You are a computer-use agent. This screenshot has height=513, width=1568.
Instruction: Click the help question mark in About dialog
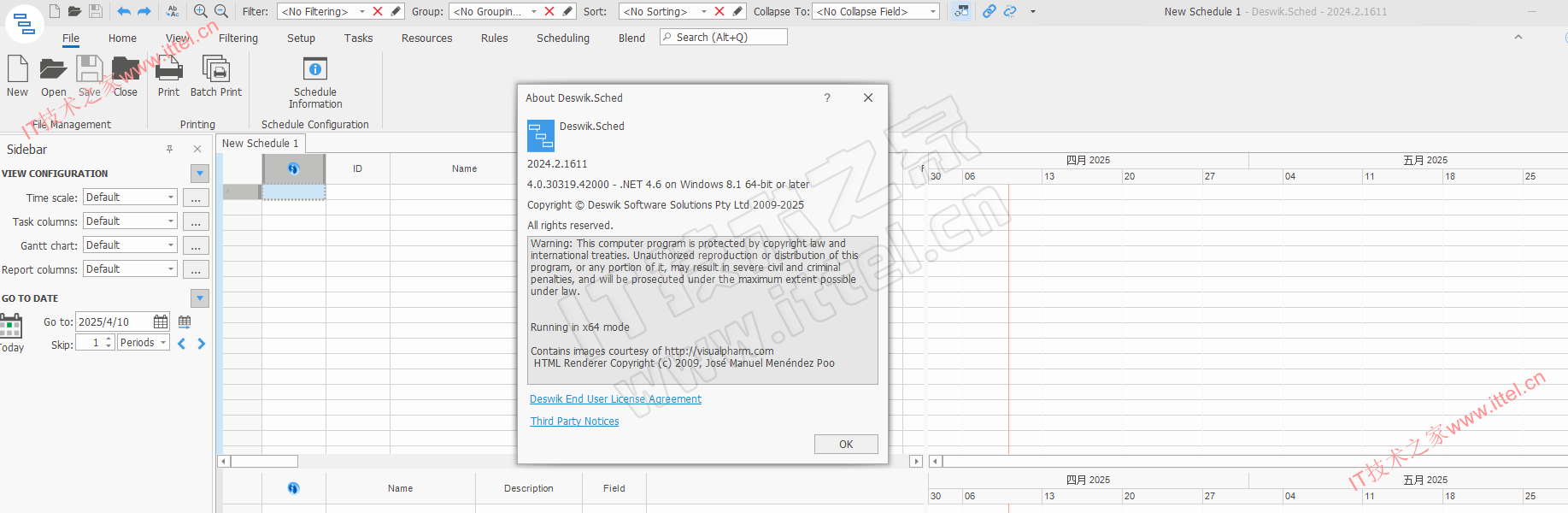click(827, 98)
